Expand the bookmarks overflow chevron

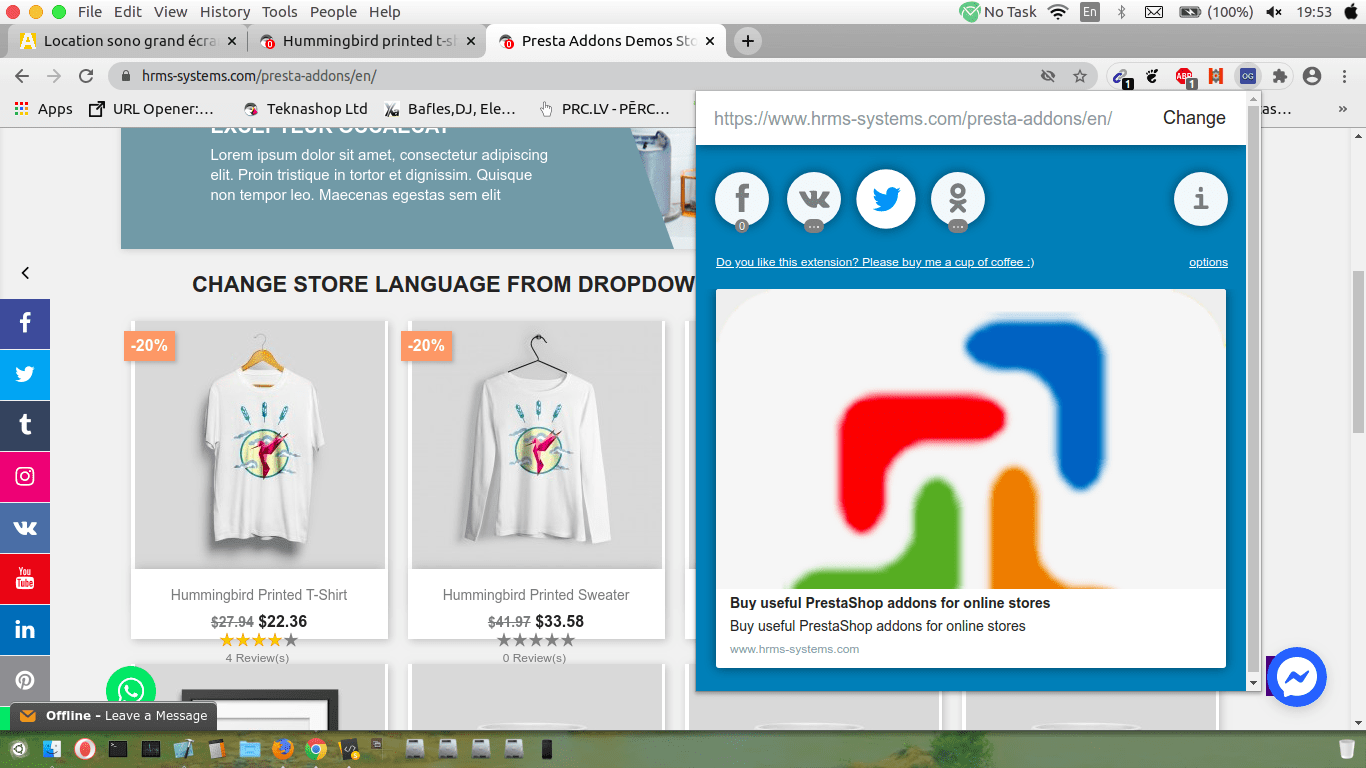[1343, 109]
